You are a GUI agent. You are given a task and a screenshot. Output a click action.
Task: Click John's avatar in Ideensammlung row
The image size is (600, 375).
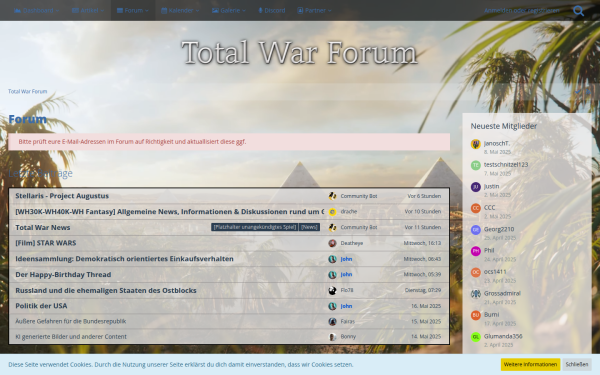332,259
